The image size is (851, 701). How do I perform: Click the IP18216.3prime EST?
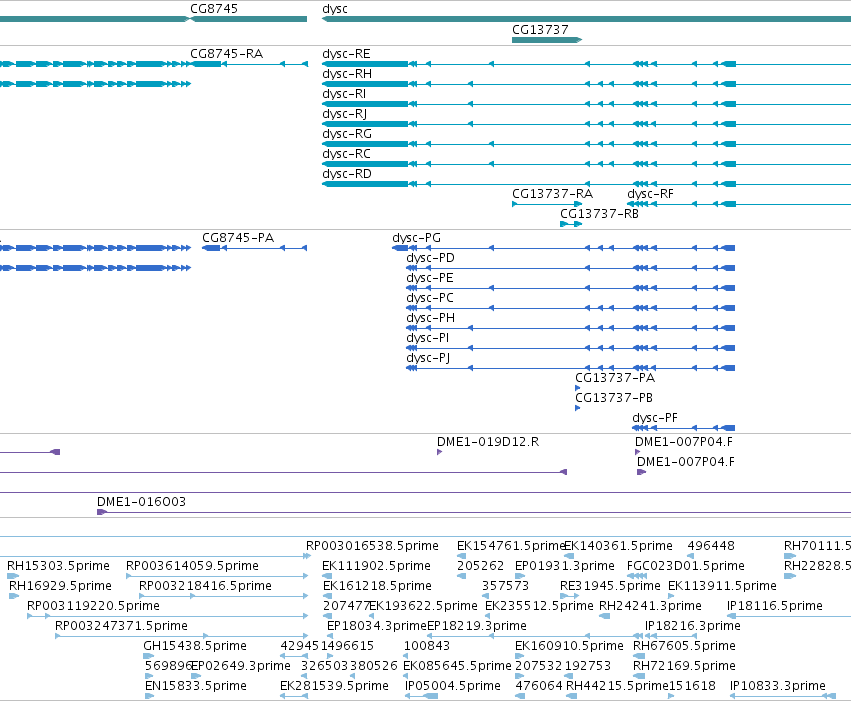(x=693, y=626)
